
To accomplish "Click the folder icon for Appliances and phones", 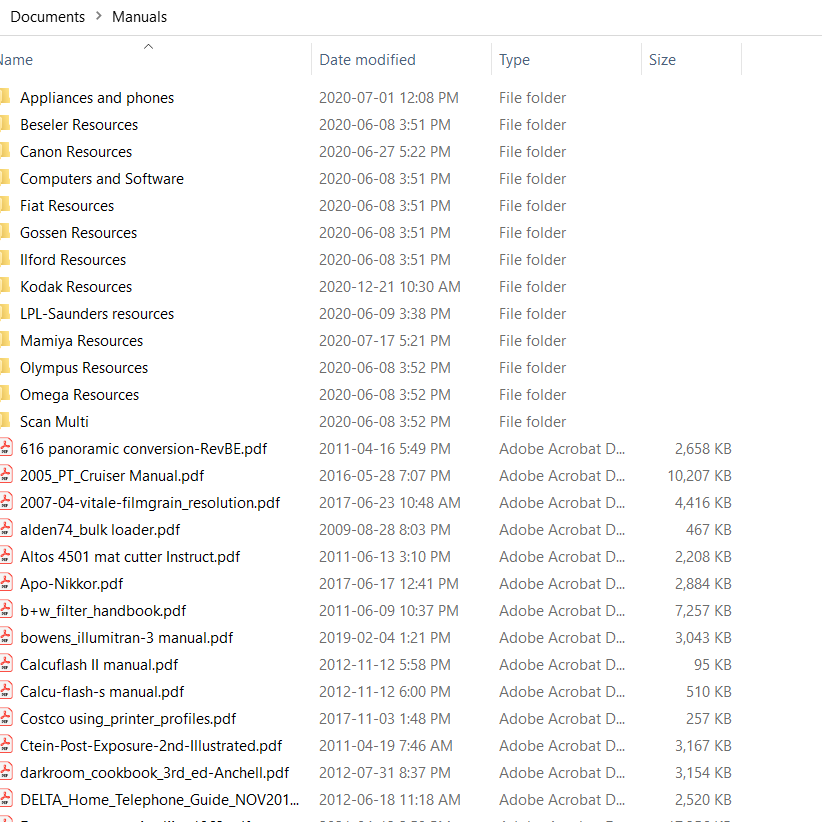I will tap(5, 97).
